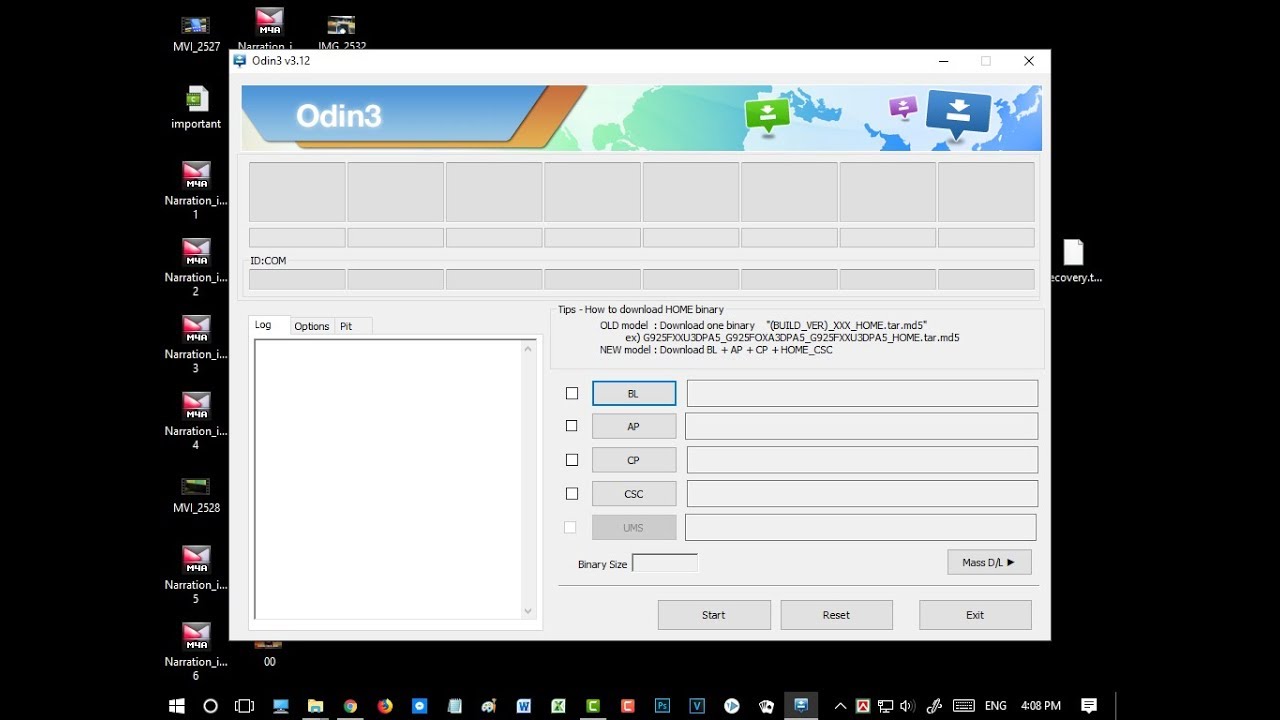Viewport: 1280px width, 720px height.
Task: Show hidden system tray icons chevron
Action: (x=840, y=705)
